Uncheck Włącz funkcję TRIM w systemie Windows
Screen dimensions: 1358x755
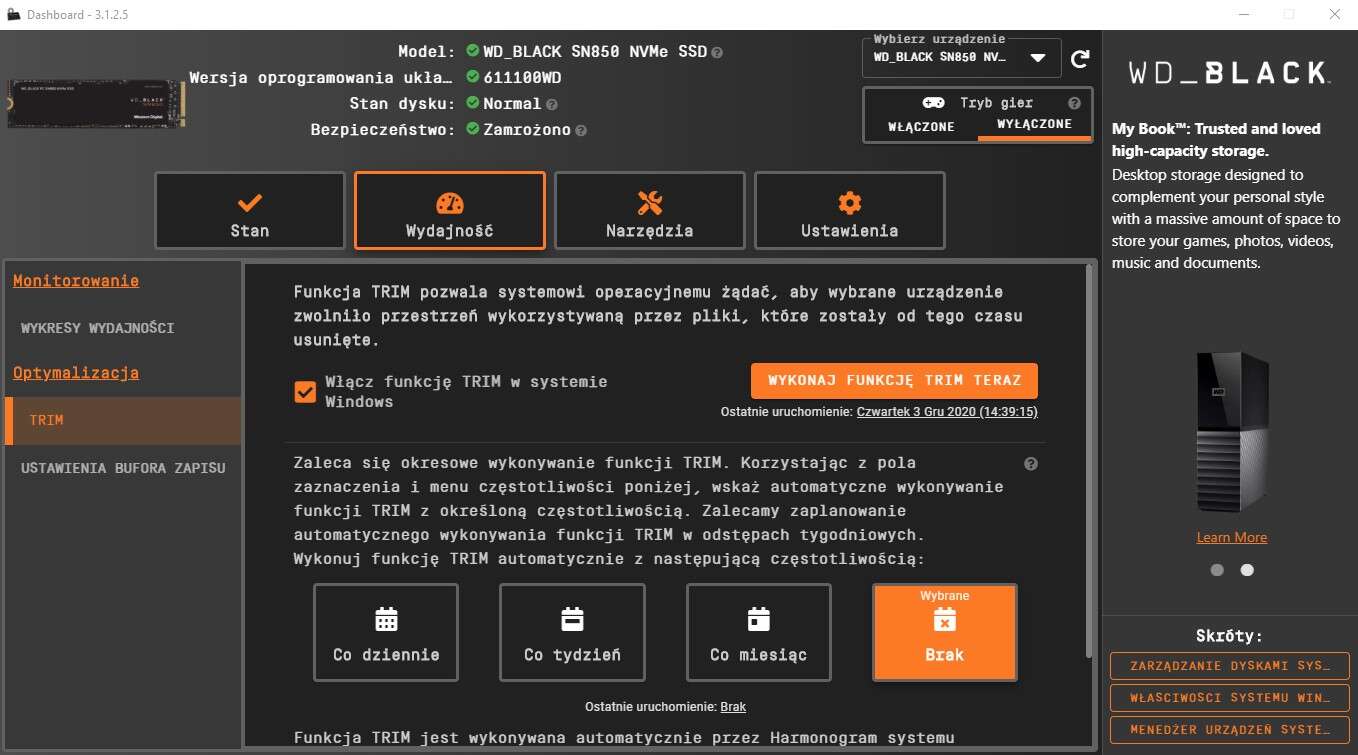click(x=305, y=391)
